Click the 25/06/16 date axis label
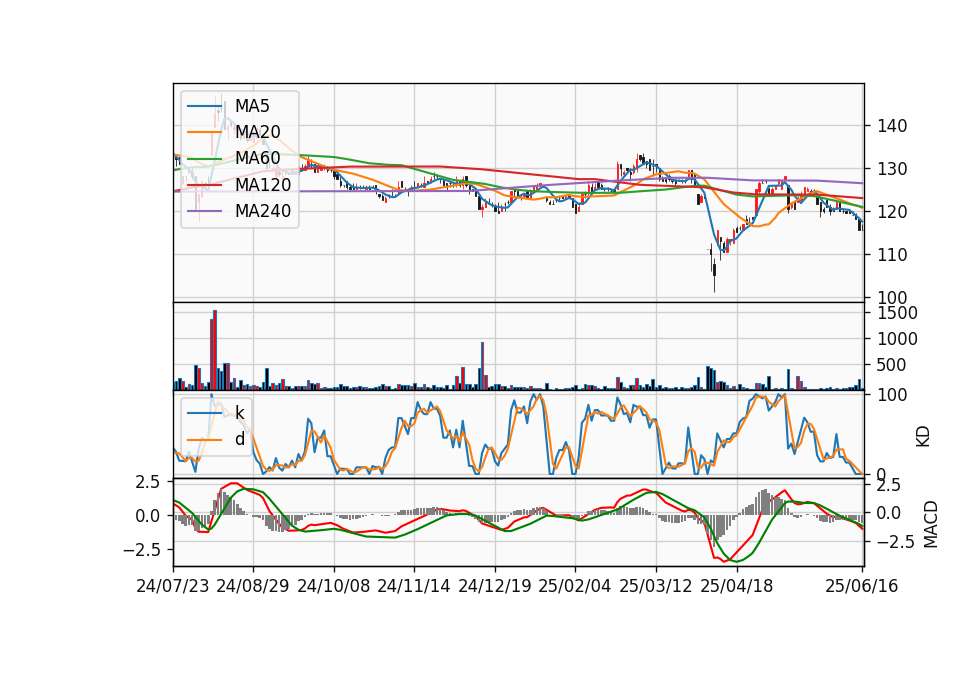The image size is (960, 690). point(861,586)
